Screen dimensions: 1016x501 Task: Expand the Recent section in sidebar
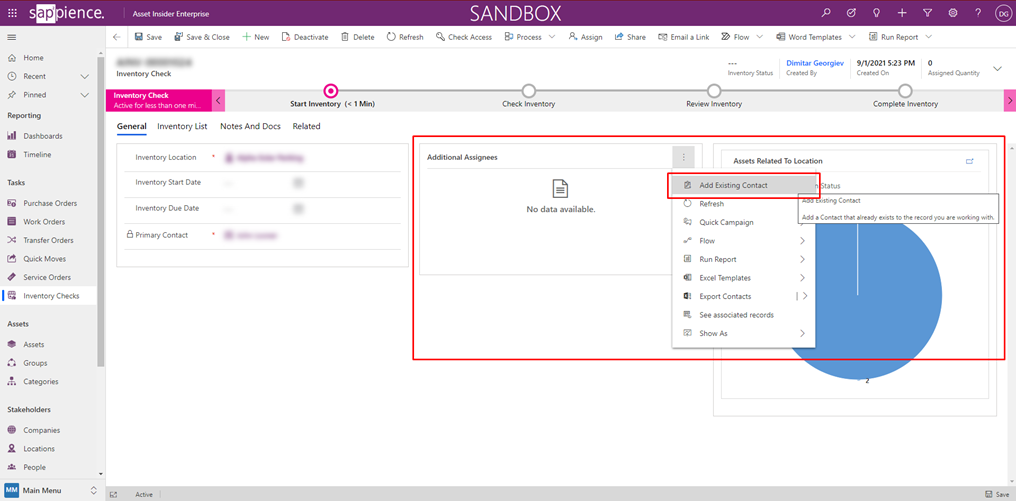coord(85,76)
